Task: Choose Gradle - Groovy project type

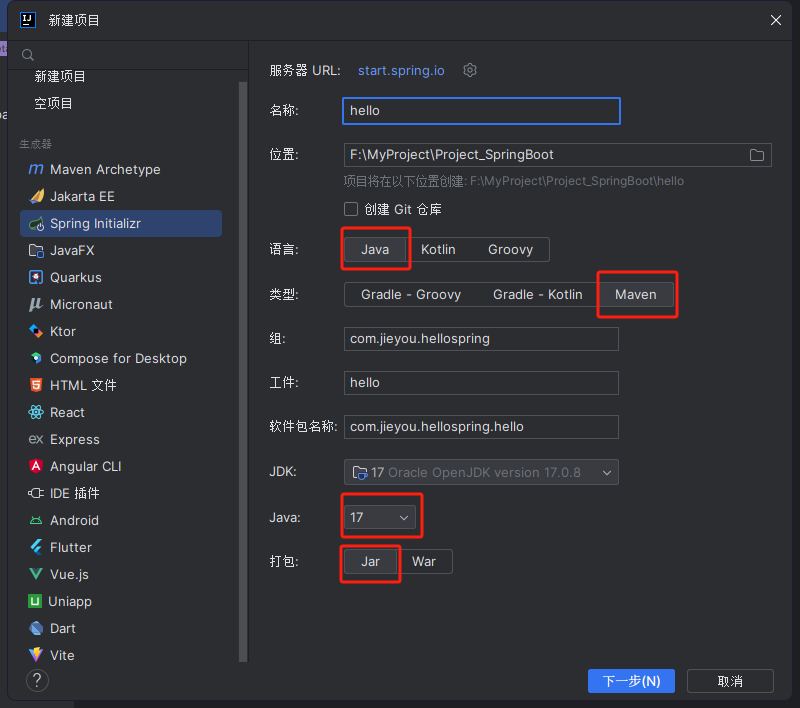Action: pyautogui.click(x=411, y=294)
